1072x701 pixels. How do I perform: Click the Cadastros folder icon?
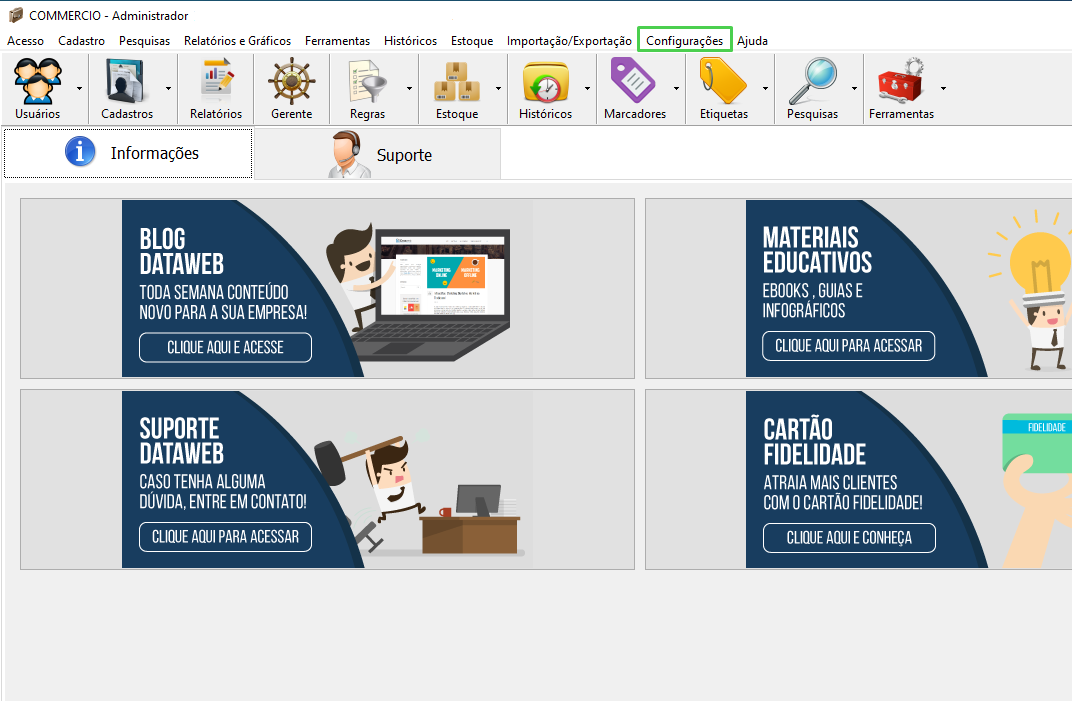pos(126,81)
